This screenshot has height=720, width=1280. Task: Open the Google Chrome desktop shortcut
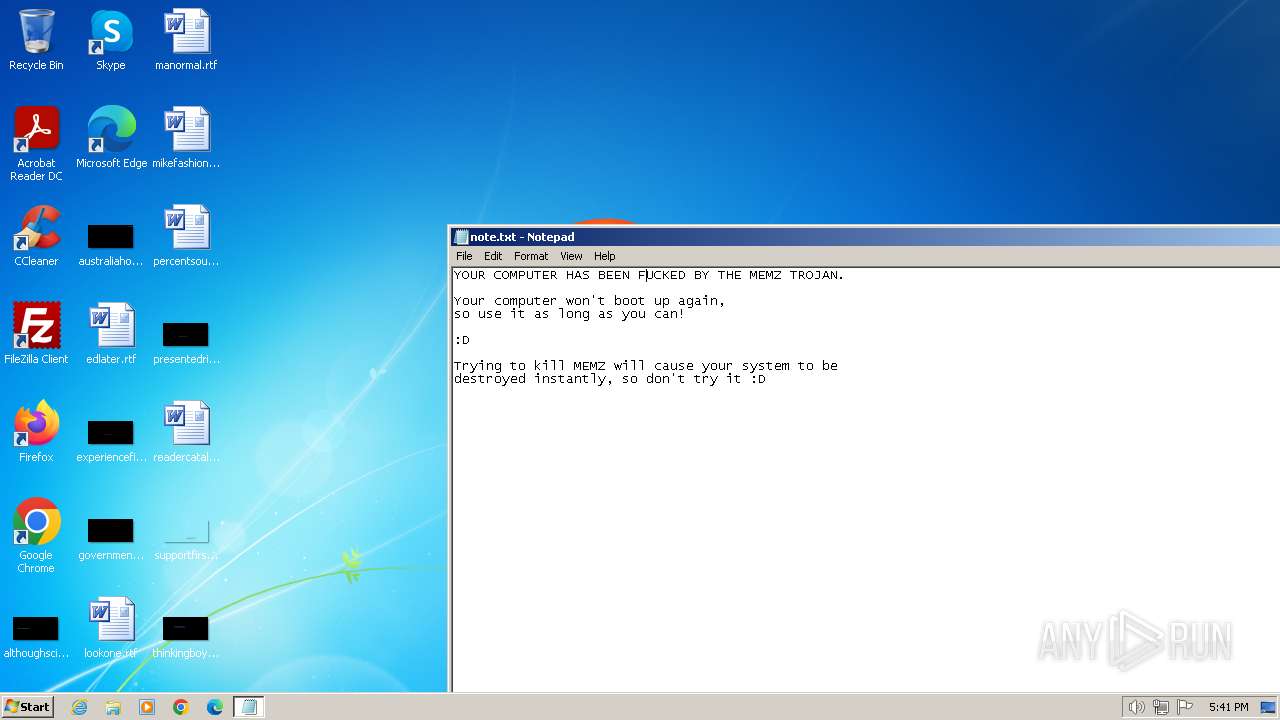click(x=36, y=535)
